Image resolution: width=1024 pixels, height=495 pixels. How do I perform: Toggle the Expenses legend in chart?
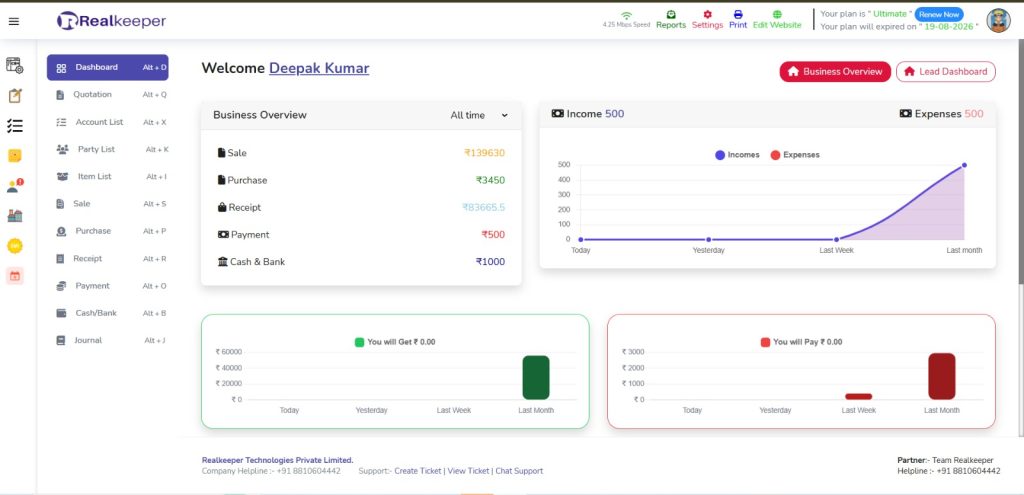pos(795,155)
